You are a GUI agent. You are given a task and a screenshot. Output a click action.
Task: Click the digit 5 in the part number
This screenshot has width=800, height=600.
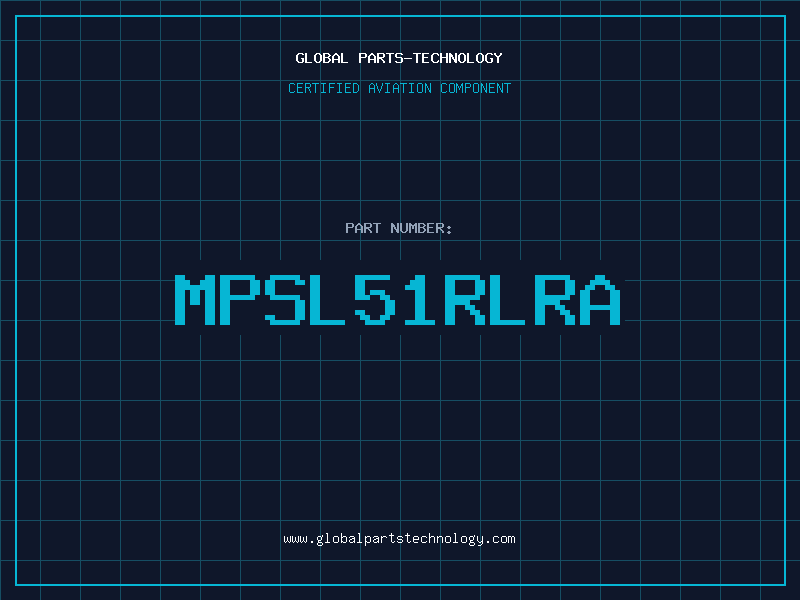(375, 299)
